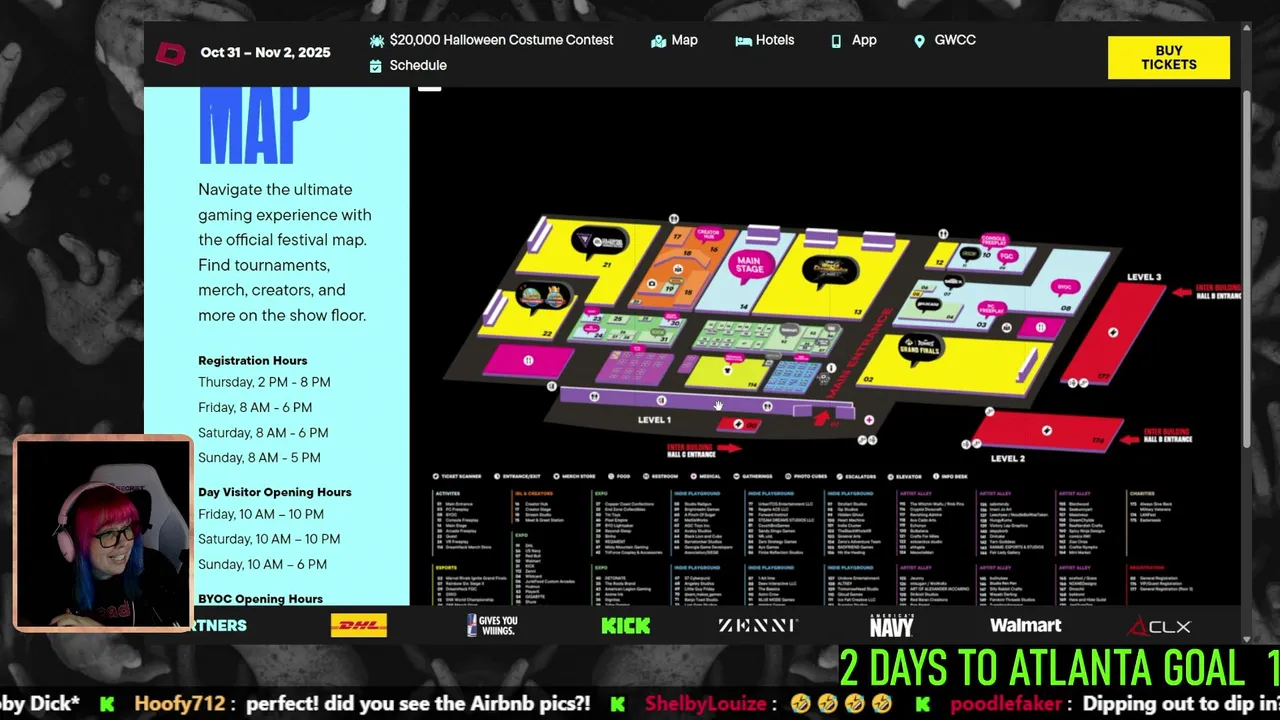Open the Hotels menu item
The height and width of the screenshot is (720, 1280).
tap(775, 40)
